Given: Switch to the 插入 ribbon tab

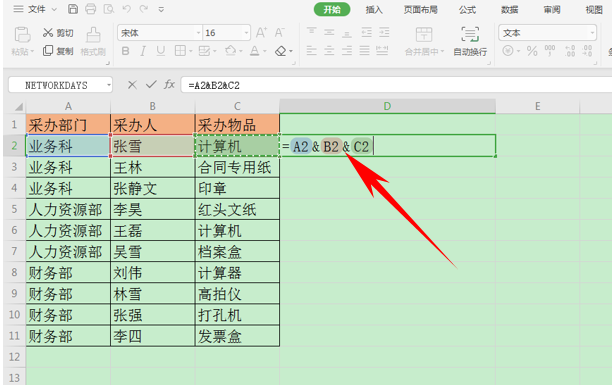Looking at the screenshot, I should 374,10.
